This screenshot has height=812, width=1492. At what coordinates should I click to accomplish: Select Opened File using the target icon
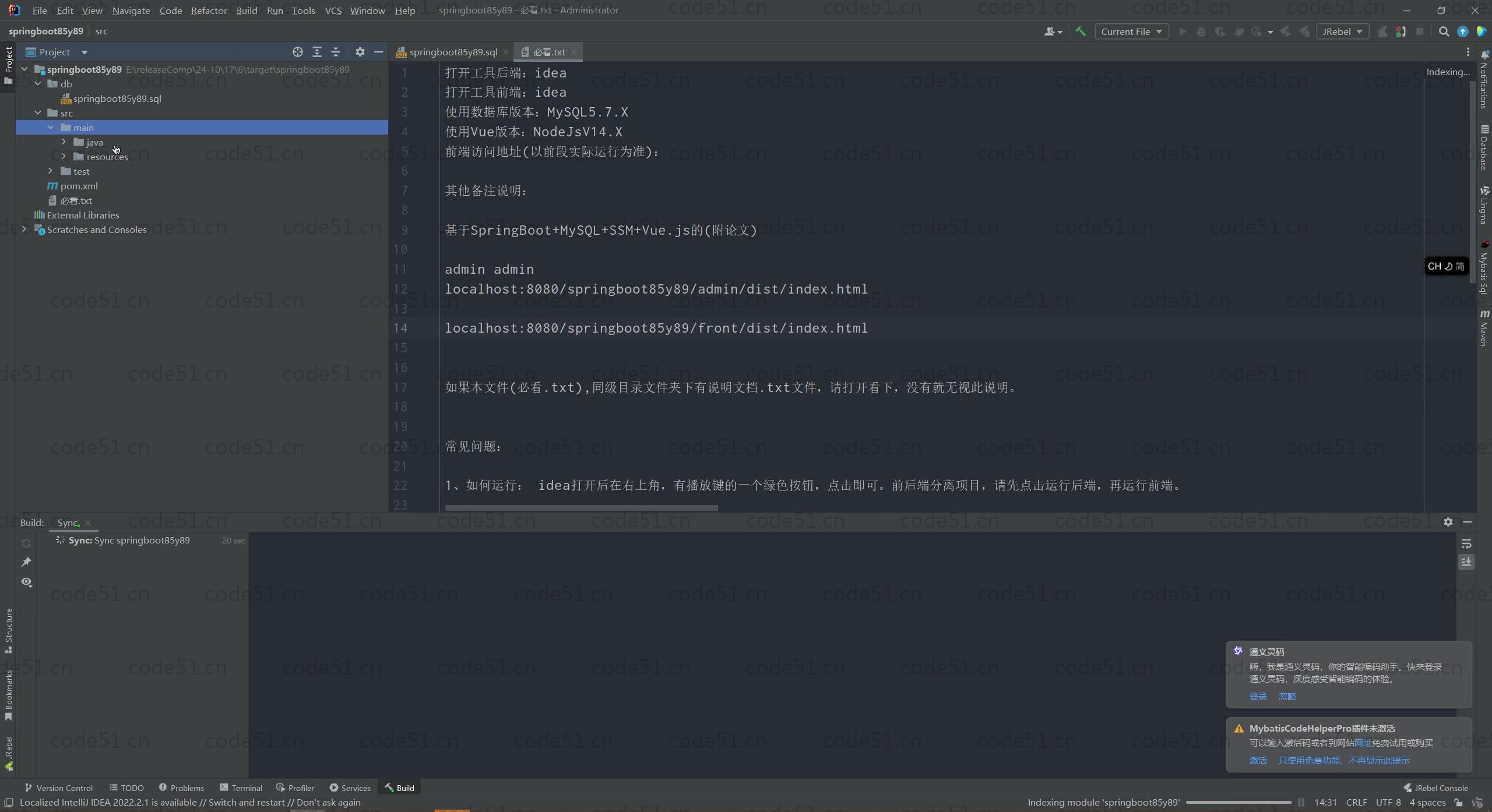click(297, 52)
